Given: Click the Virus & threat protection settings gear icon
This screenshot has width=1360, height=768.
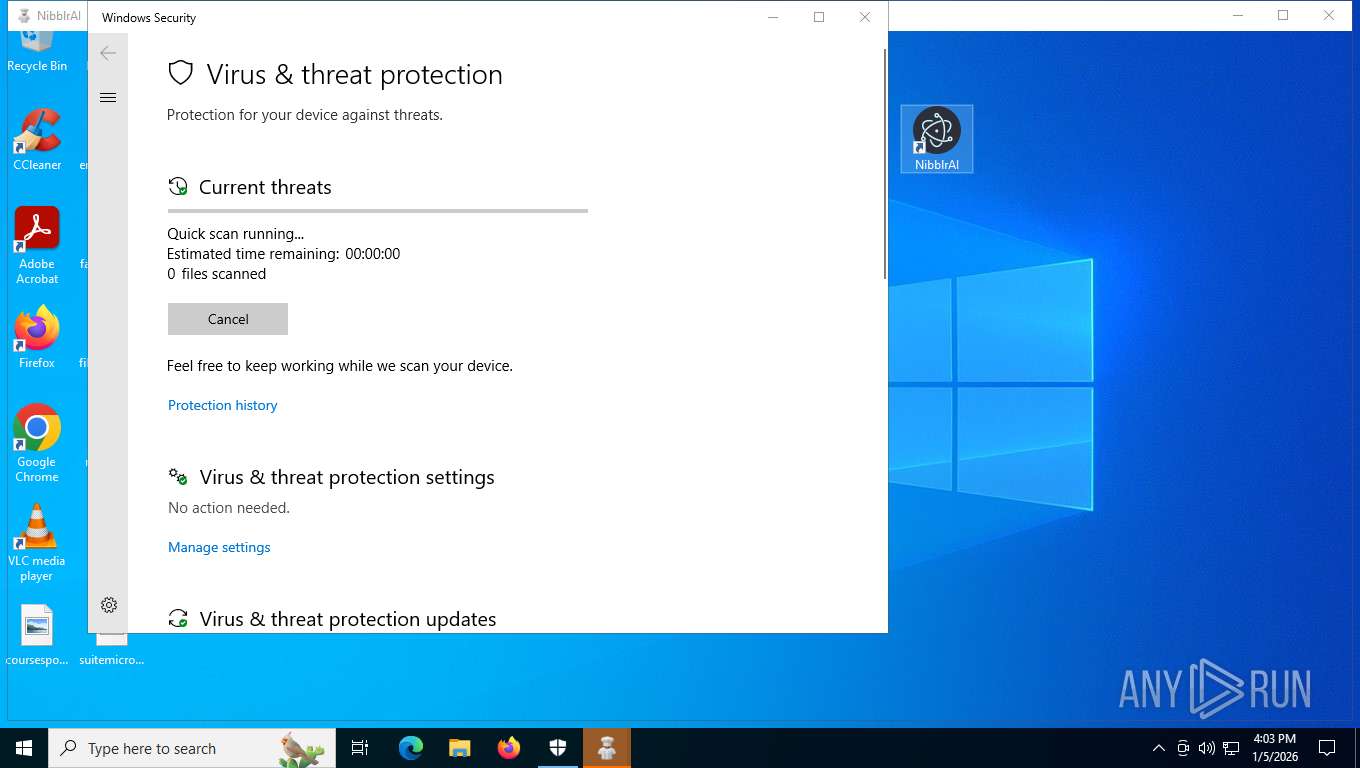Looking at the screenshot, I should [x=178, y=477].
